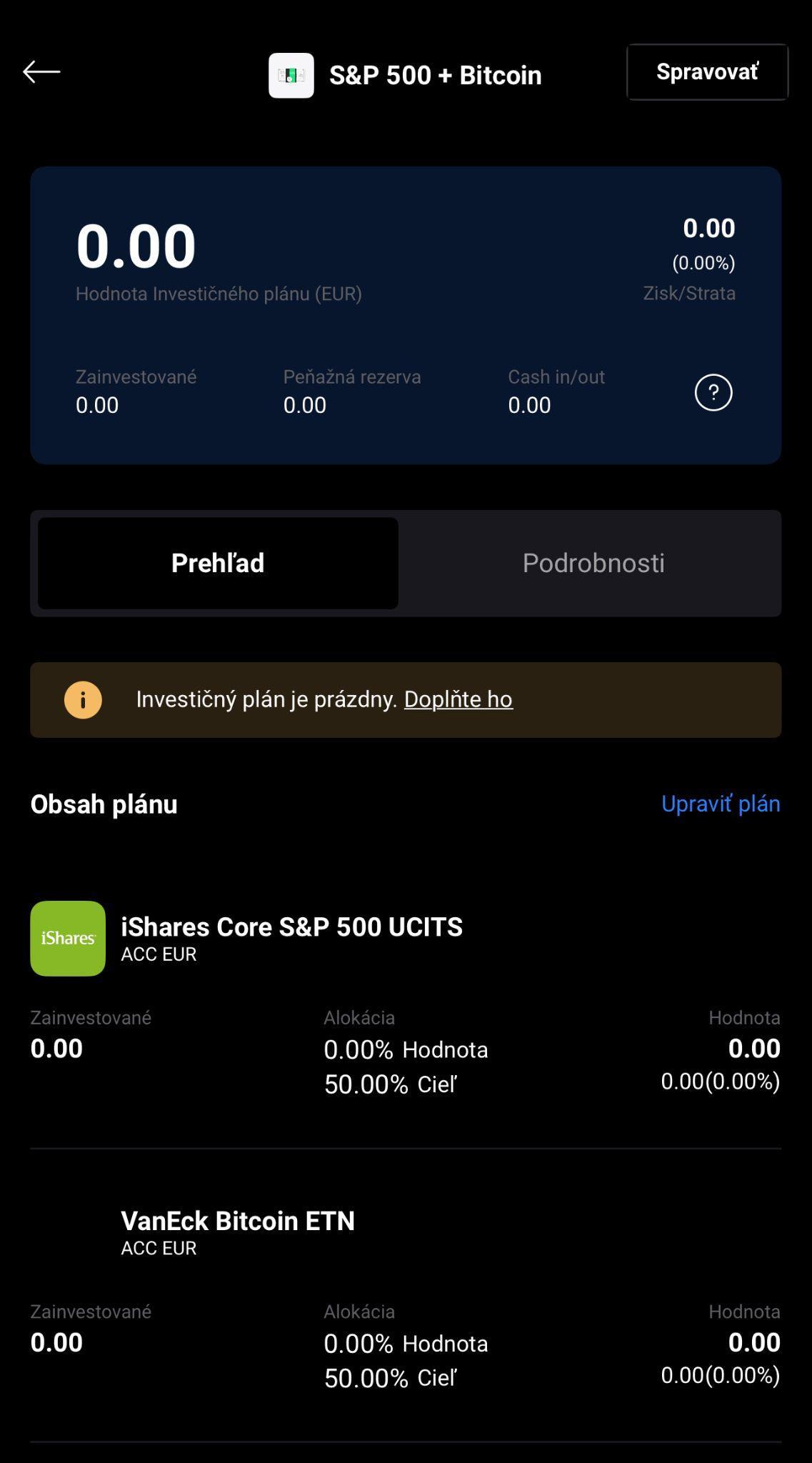Follow the Doplňte ho link

[458, 699]
